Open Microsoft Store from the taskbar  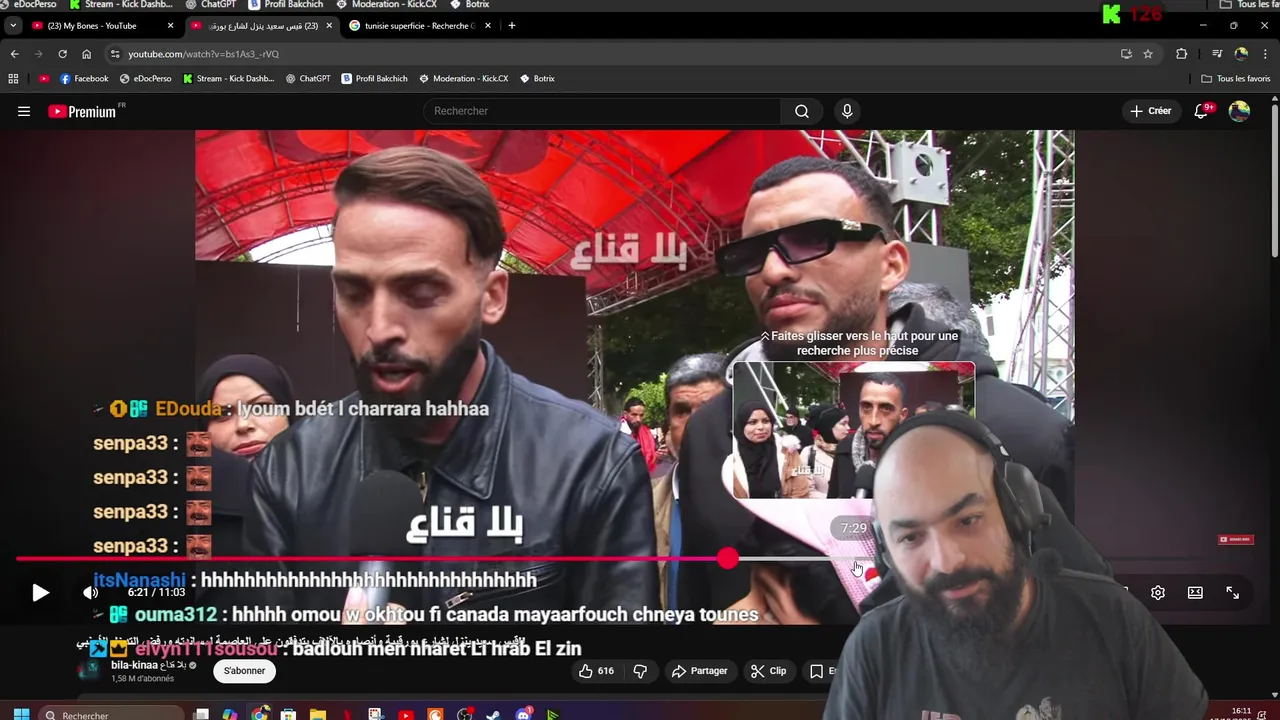[288, 714]
